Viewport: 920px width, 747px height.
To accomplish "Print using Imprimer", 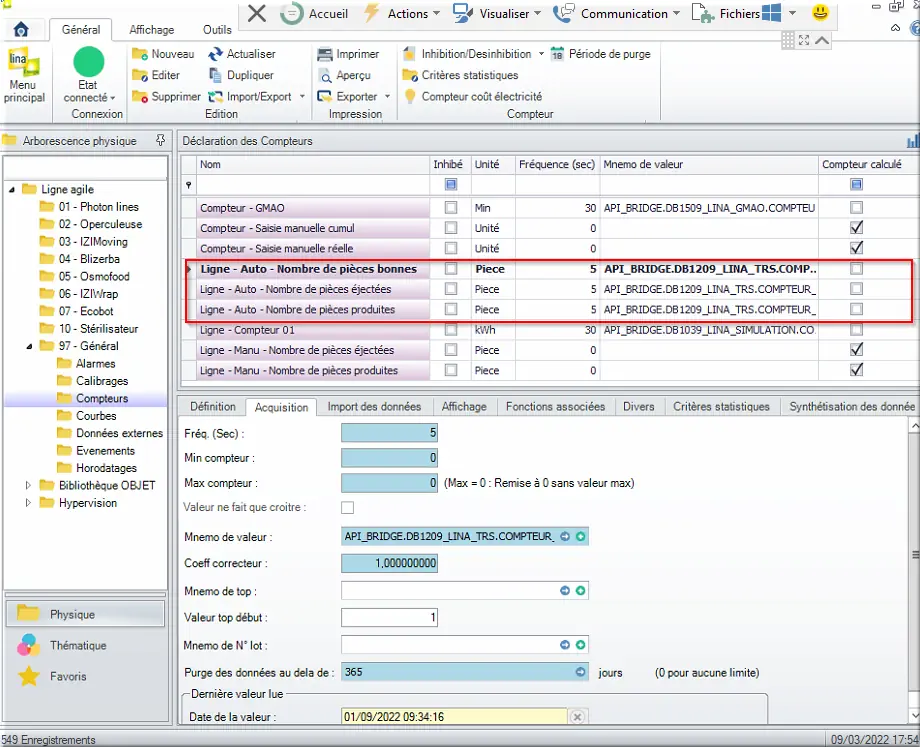I will tap(348, 54).
